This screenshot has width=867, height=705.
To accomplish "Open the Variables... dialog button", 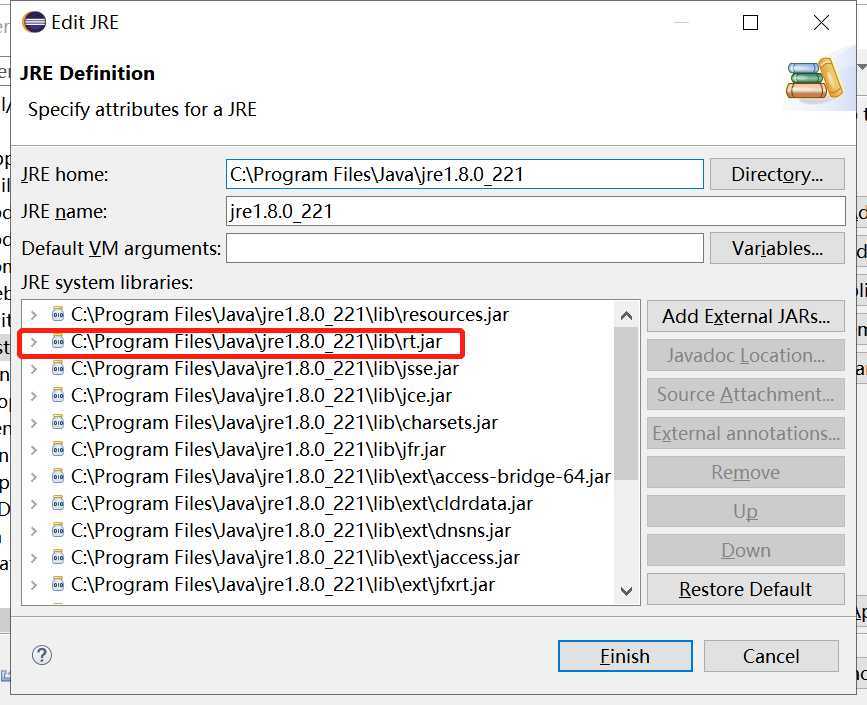I will 777,248.
